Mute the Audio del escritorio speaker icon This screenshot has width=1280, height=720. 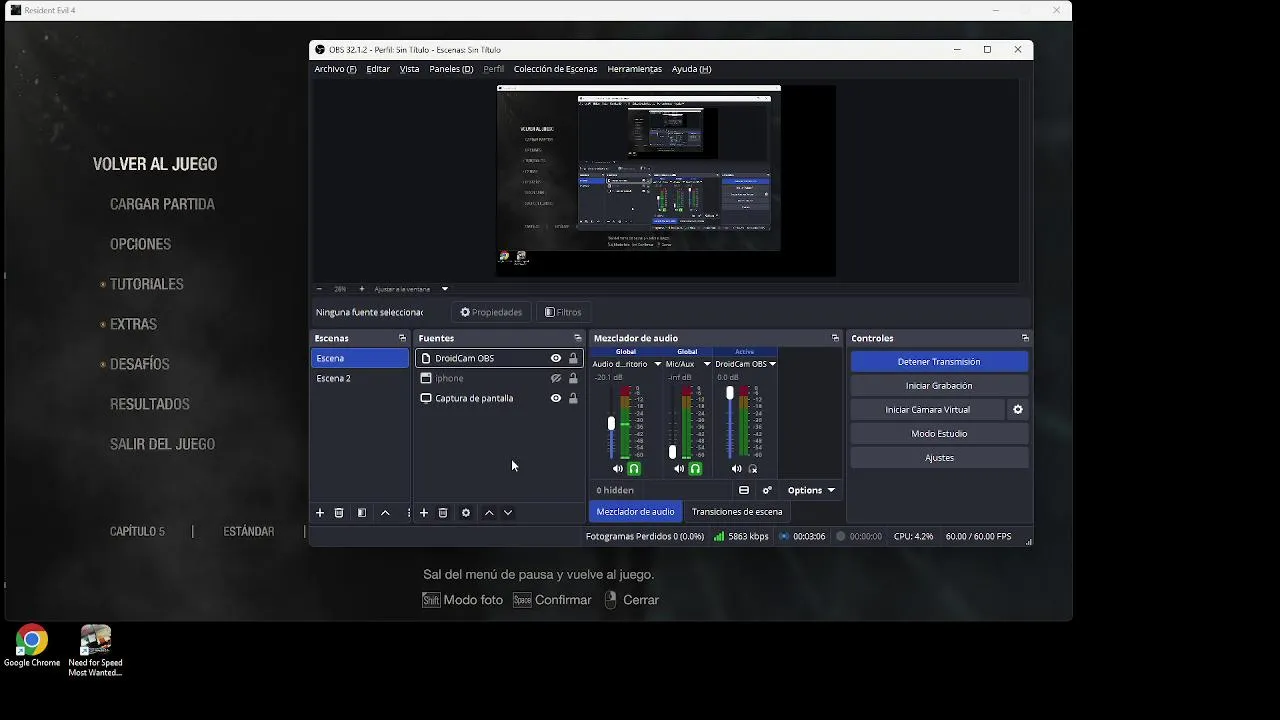click(x=618, y=469)
